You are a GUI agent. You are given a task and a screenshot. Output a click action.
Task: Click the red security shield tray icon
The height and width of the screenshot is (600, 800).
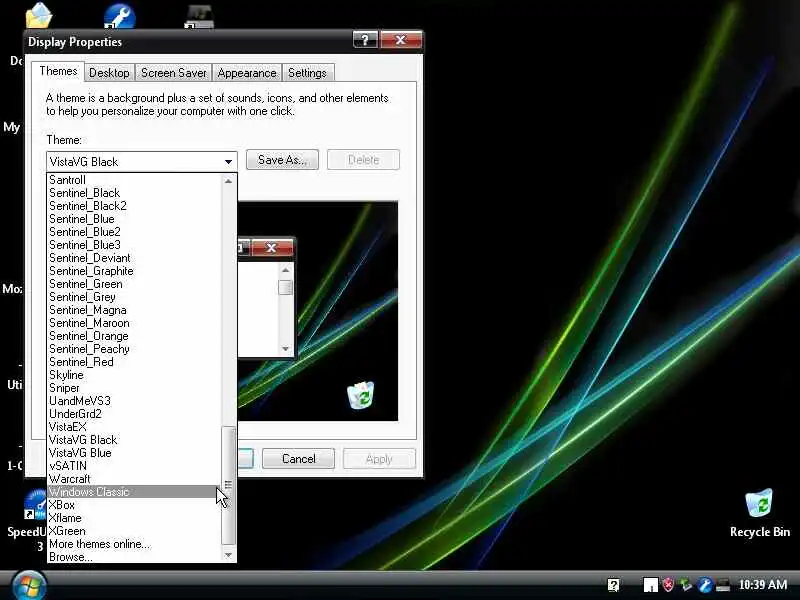click(x=668, y=584)
